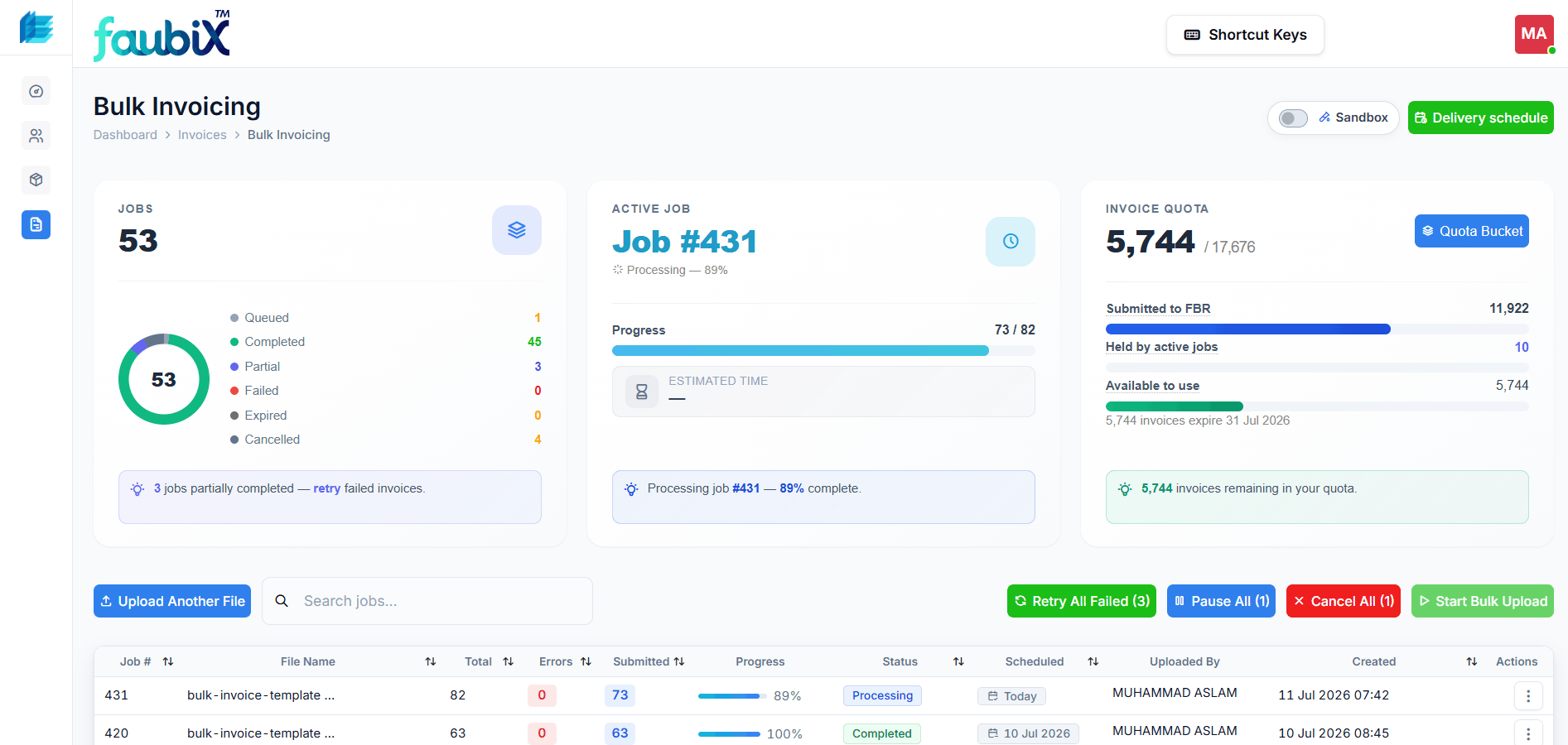The image size is (1568, 745).
Task: Sort table by Submitted column arrows
Action: click(x=679, y=661)
